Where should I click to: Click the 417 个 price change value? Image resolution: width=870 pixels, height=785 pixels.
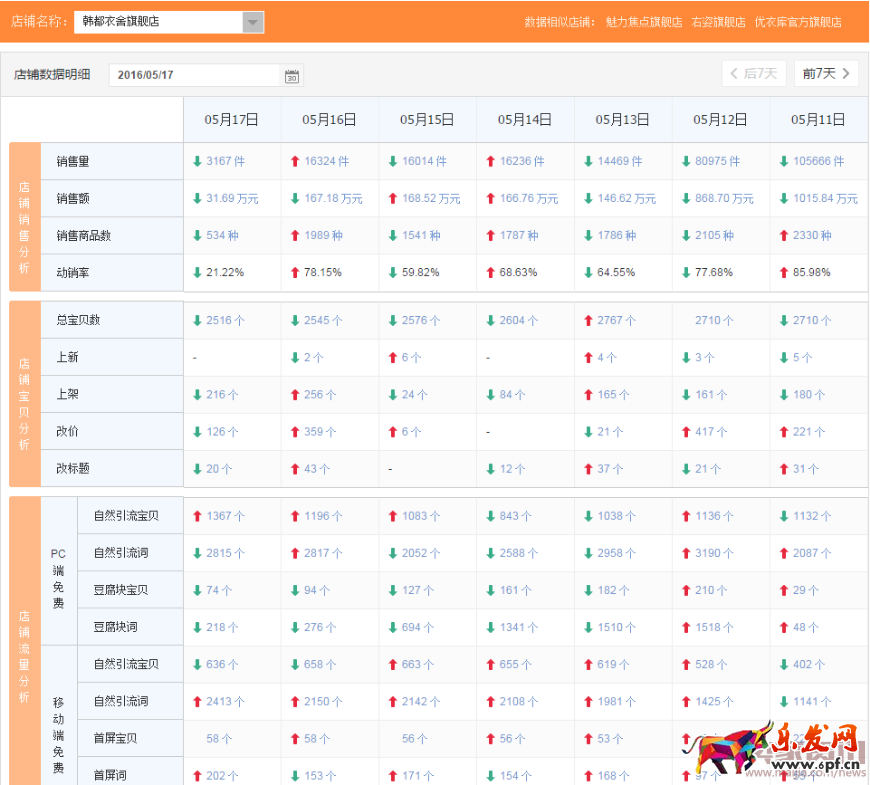tap(711, 432)
